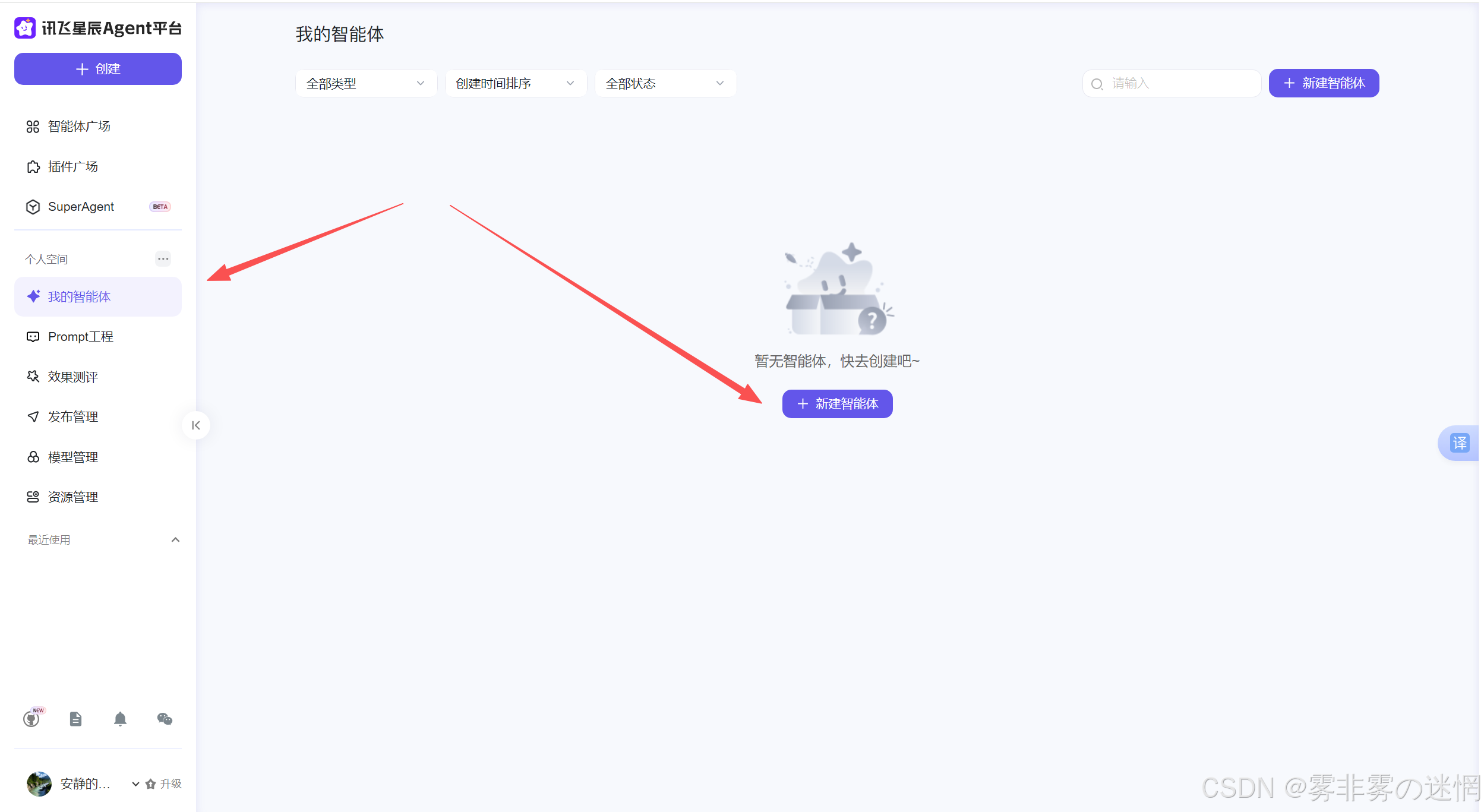Open the documentation file icon

[75, 719]
